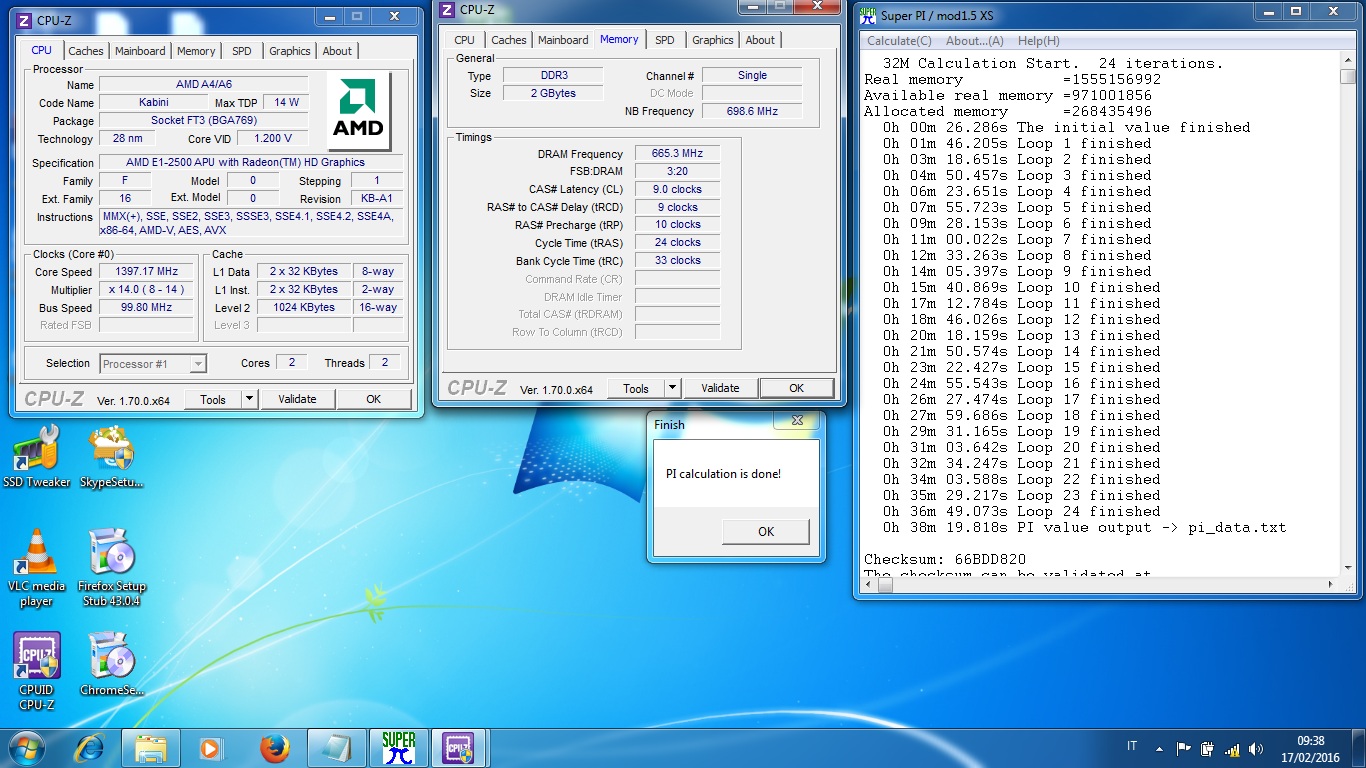The width and height of the screenshot is (1366, 768).
Task: Click the Action Center flag tray icon
Action: tap(1183, 748)
